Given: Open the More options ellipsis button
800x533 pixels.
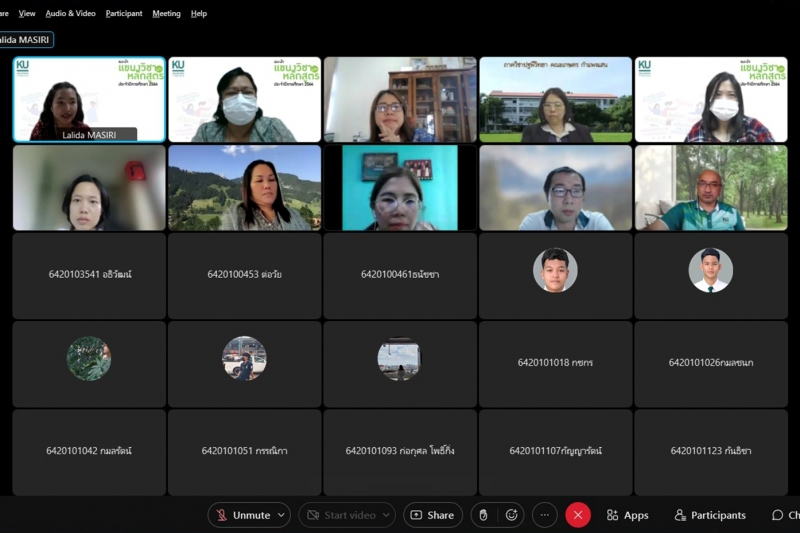Looking at the screenshot, I should pyautogui.click(x=544, y=515).
